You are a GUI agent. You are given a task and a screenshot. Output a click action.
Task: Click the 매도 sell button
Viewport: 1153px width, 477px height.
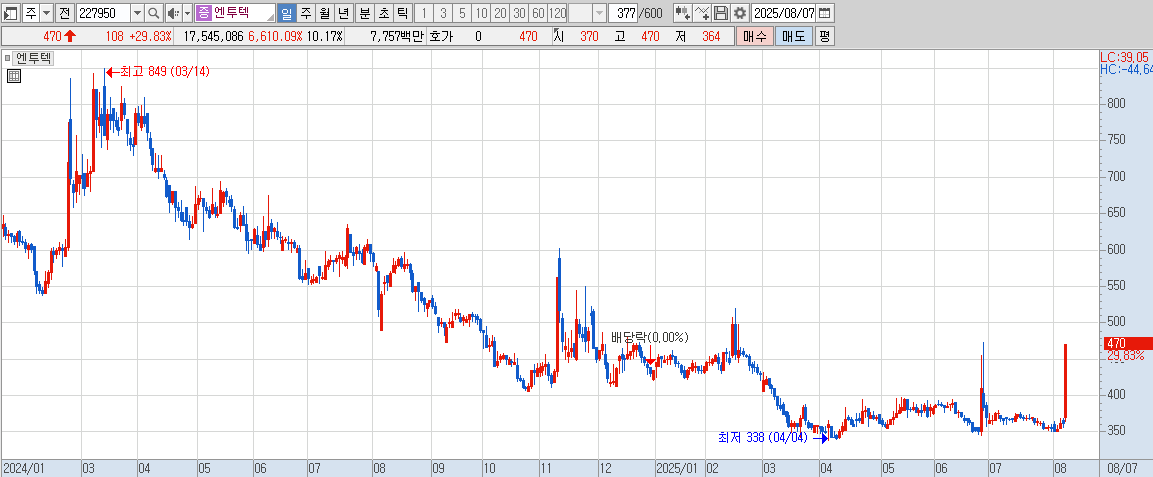point(794,36)
